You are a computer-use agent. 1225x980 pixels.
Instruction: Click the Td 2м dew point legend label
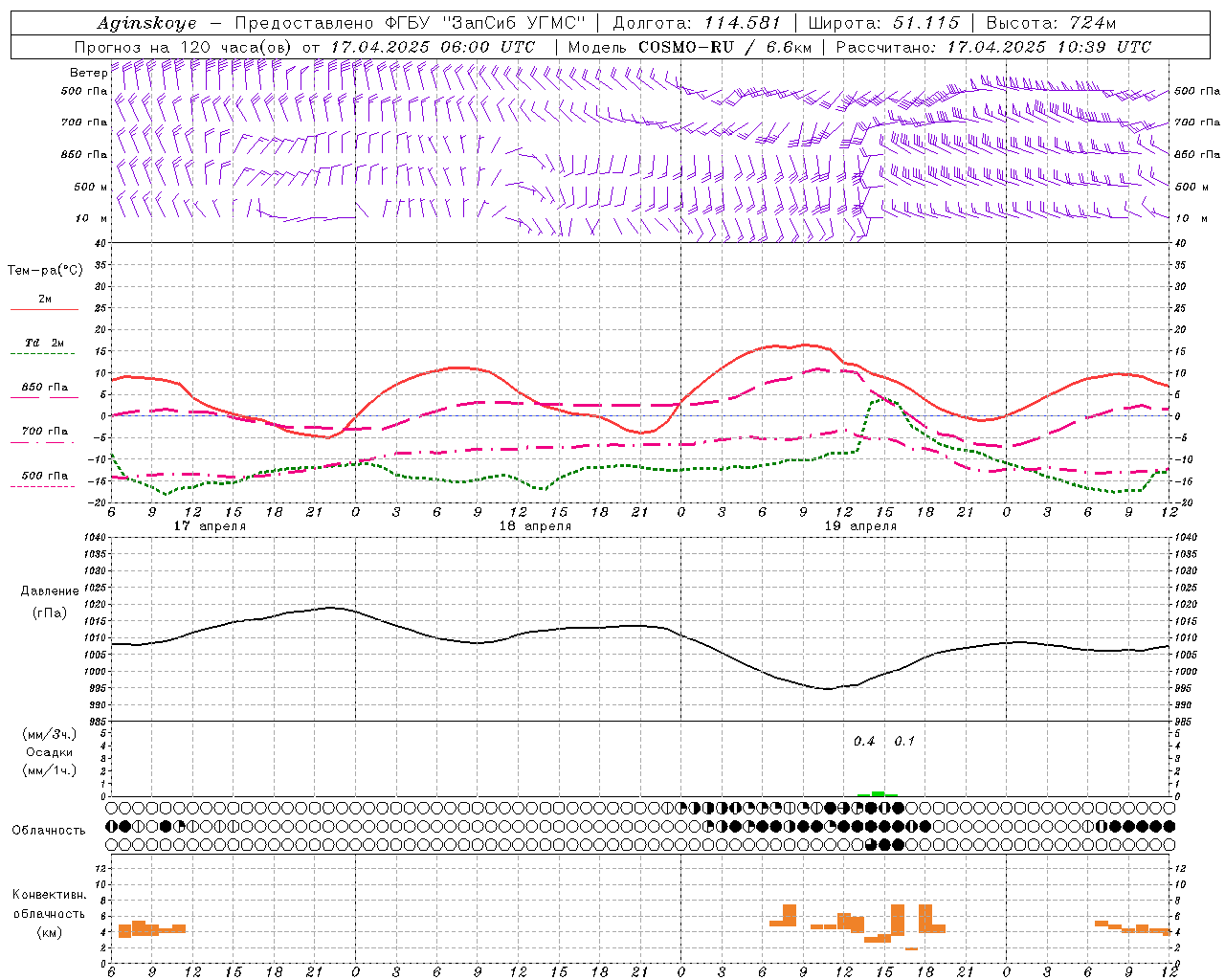tap(45, 343)
